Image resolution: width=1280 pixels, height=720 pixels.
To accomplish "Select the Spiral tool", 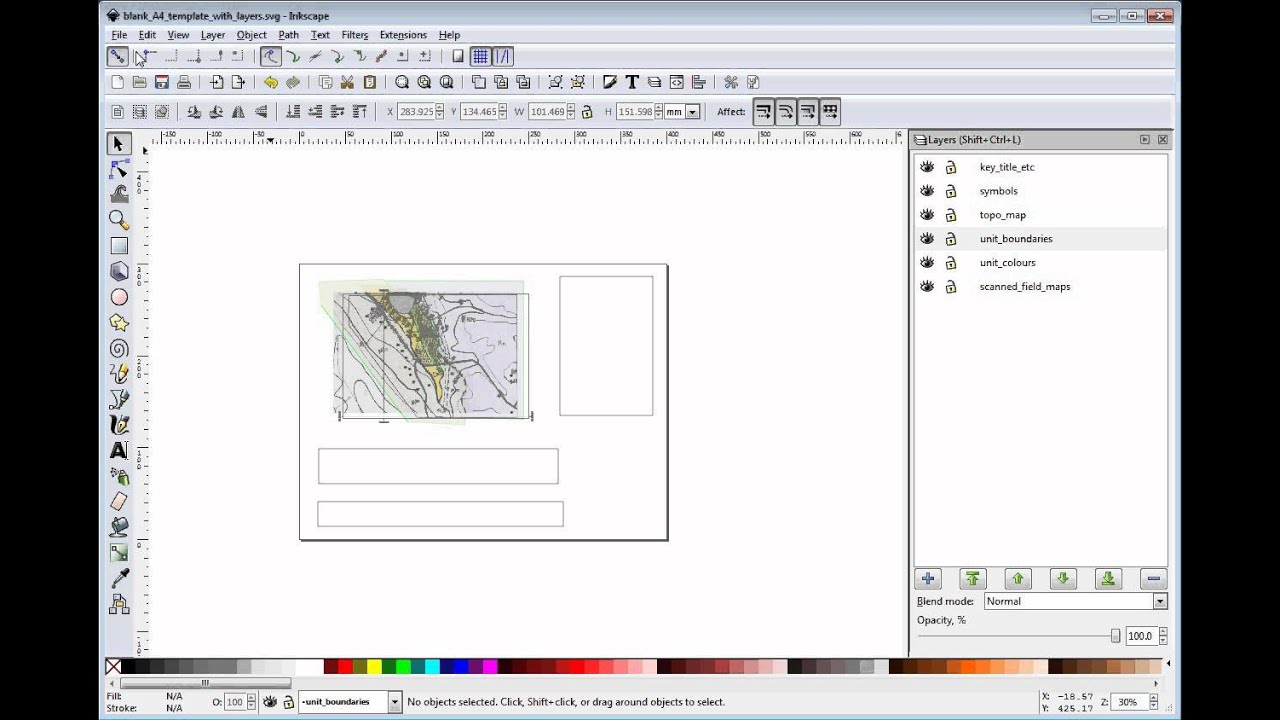I will point(119,348).
